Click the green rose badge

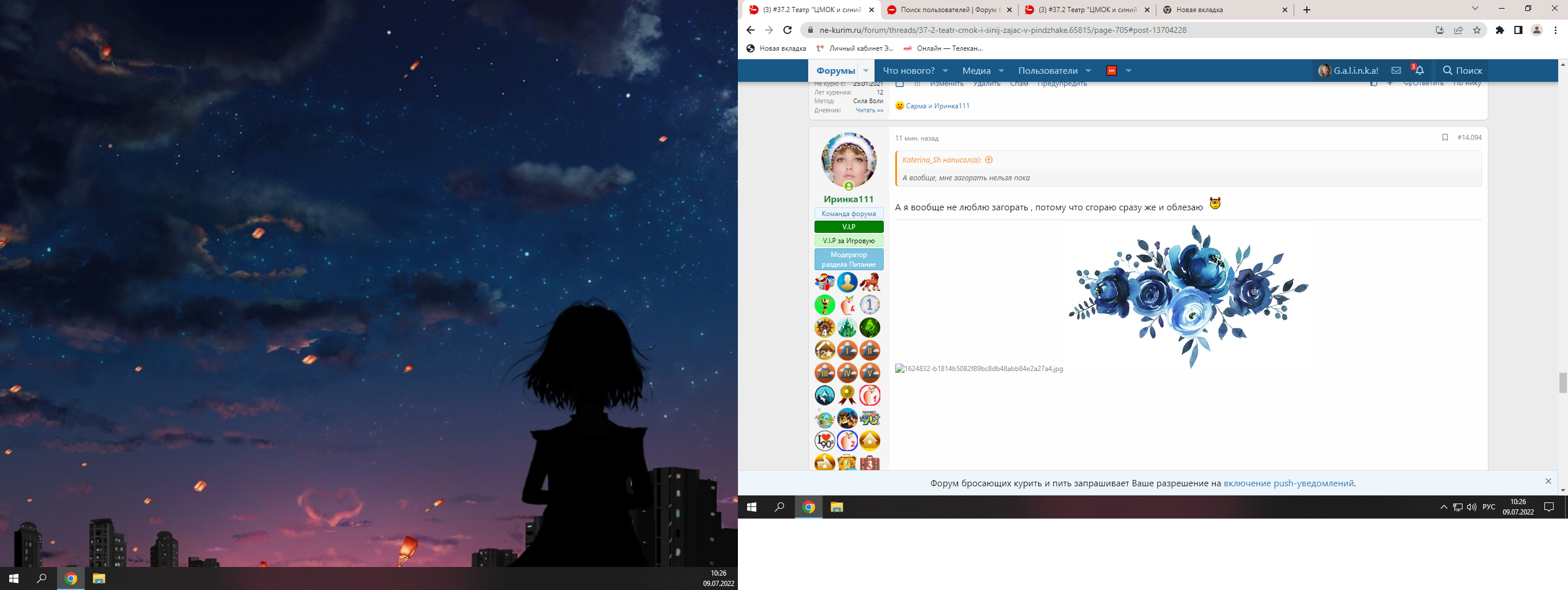[x=870, y=328]
